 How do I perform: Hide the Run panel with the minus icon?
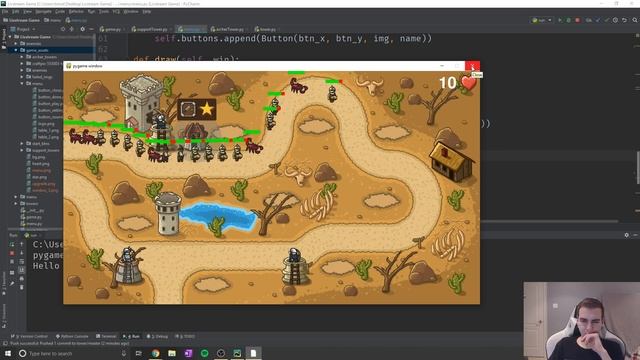(x=635, y=235)
